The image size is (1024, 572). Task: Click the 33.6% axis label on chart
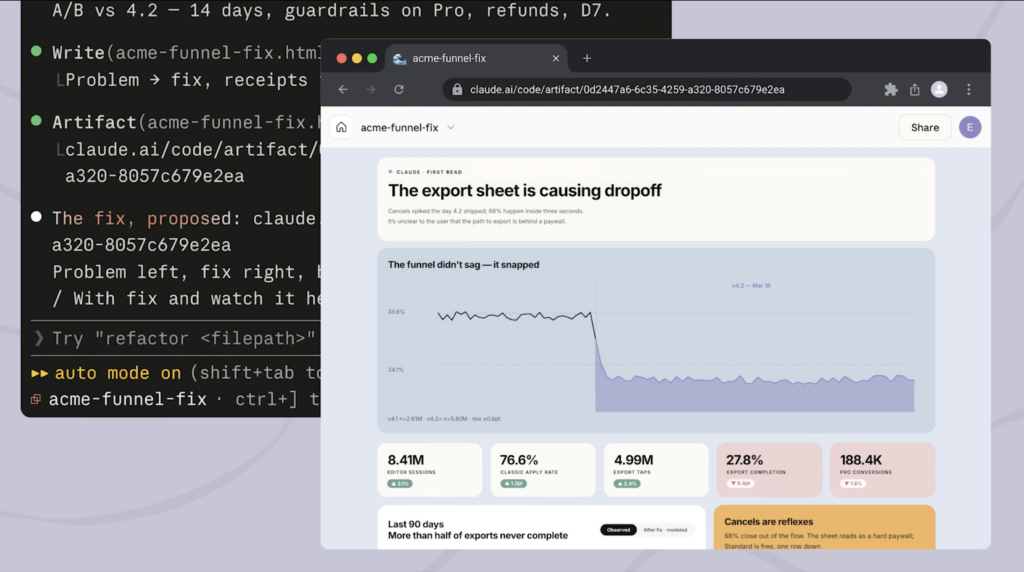pyautogui.click(x=396, y=312)
